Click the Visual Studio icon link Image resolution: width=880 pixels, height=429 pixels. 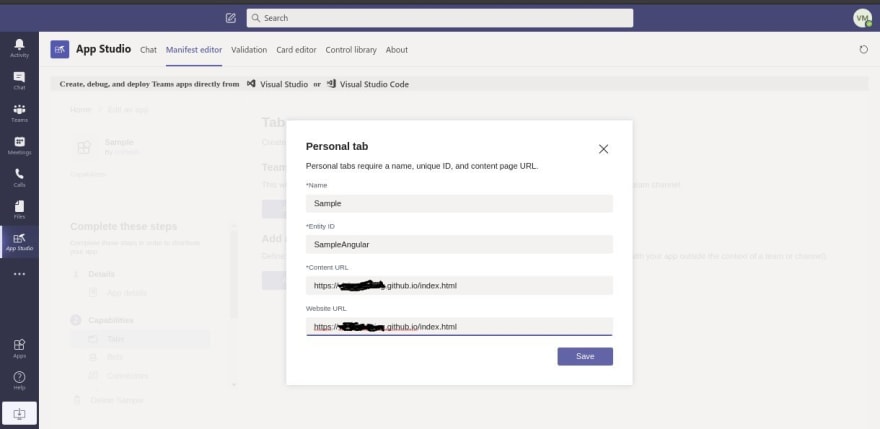pyautogui.click(x=251, y=84)
